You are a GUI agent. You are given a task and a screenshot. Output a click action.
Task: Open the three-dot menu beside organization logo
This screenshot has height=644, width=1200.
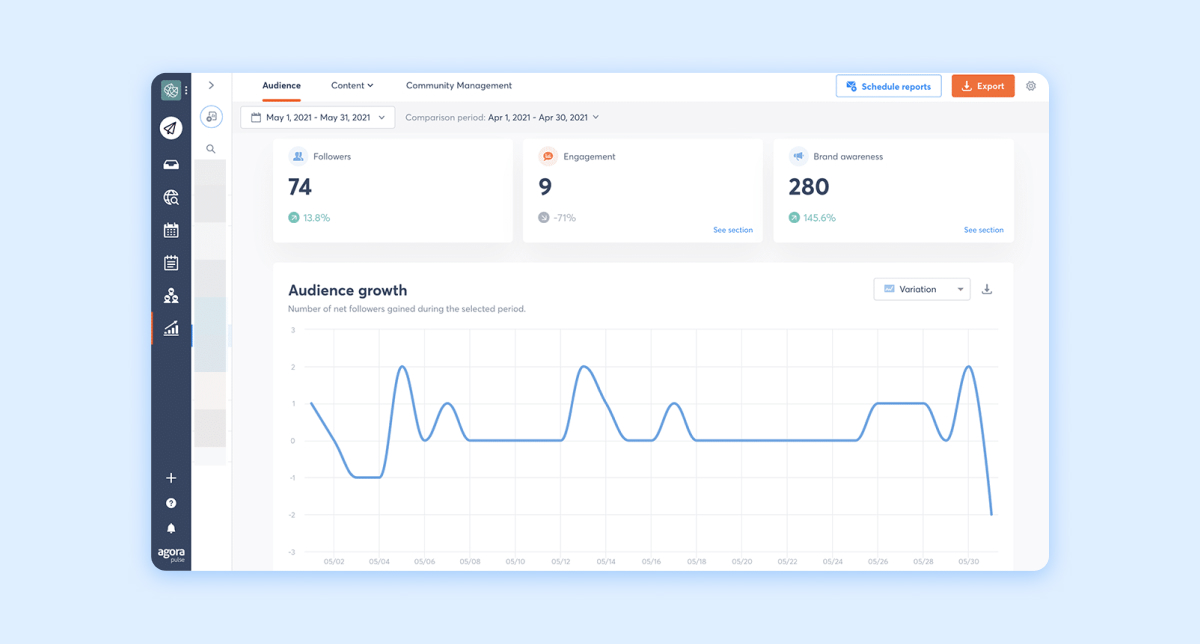click(186, 91)
